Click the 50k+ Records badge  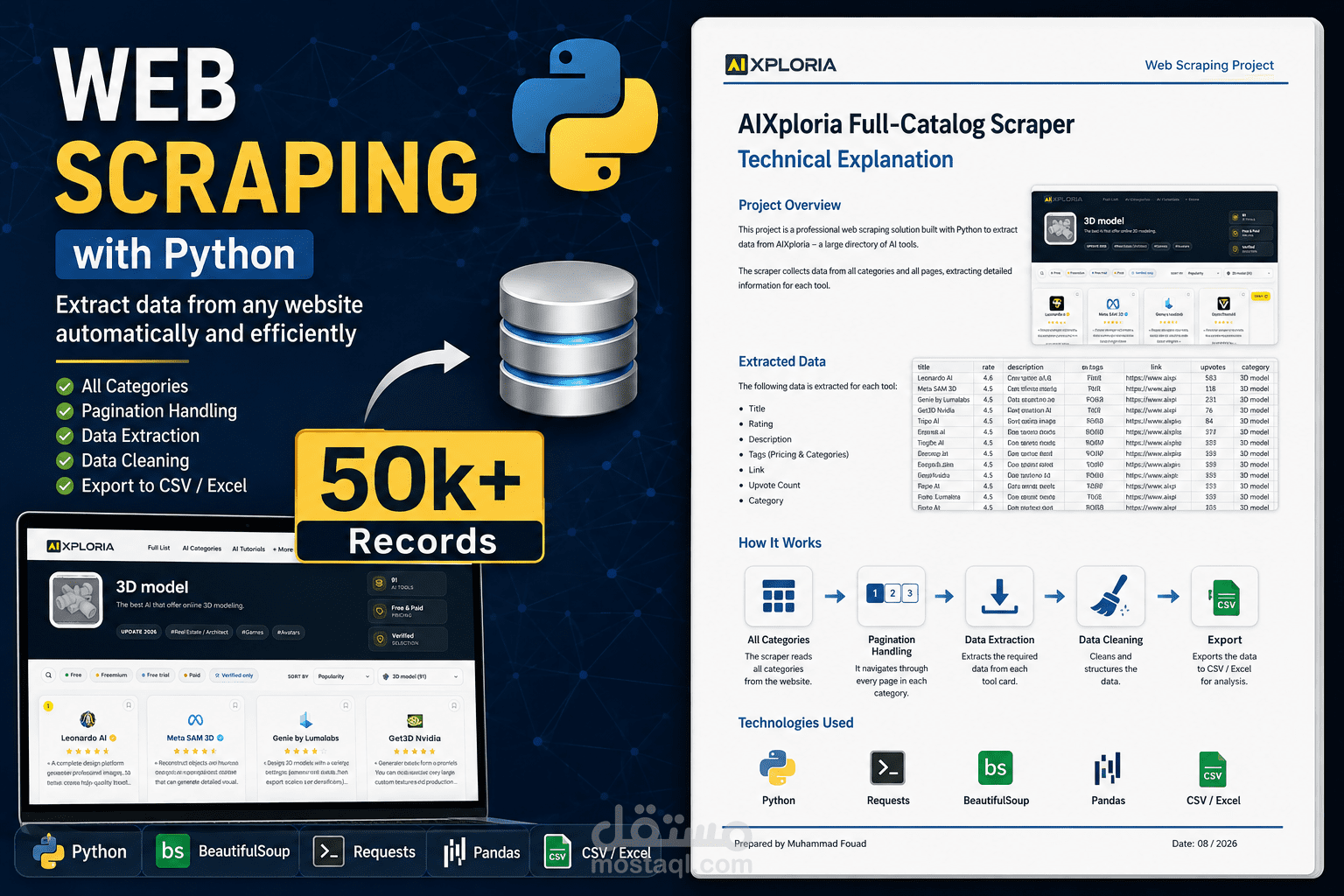(x=420, y=496)
